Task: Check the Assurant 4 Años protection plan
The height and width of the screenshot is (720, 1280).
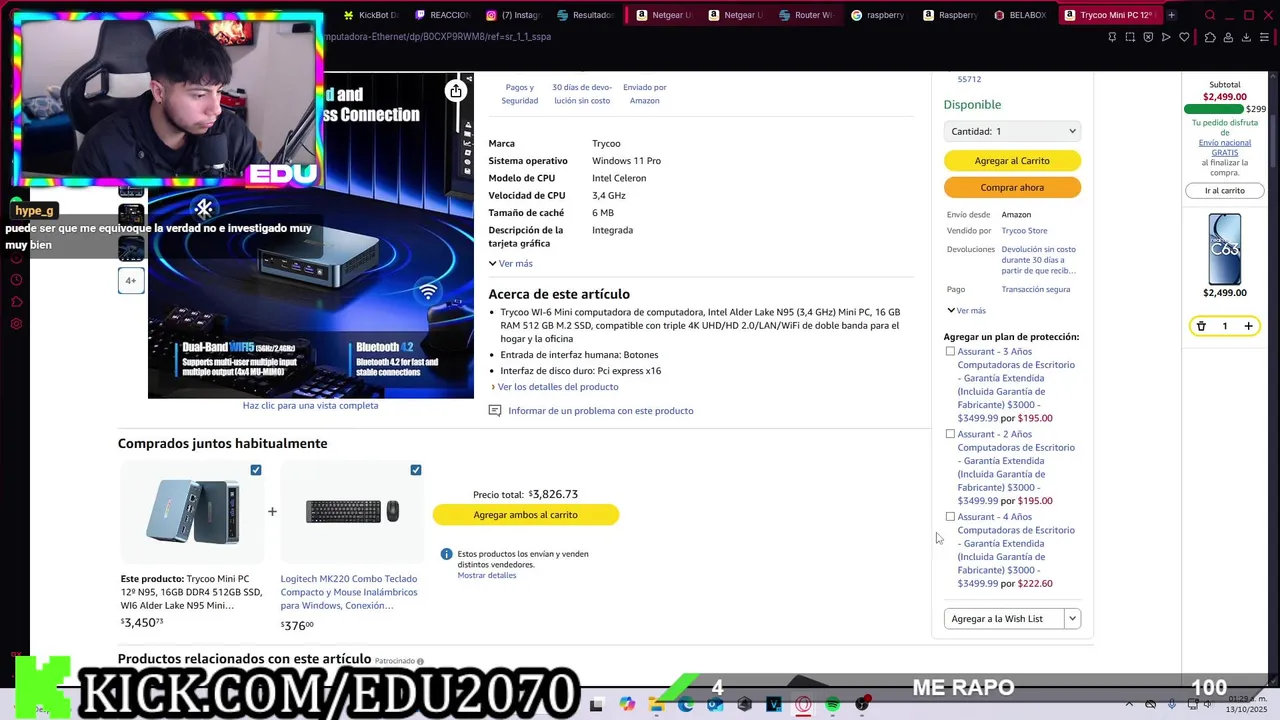Action: click(950, 517)
